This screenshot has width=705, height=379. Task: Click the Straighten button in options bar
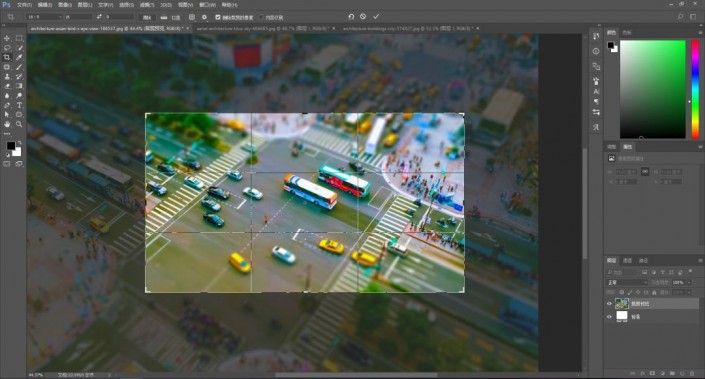coord(171,17)
